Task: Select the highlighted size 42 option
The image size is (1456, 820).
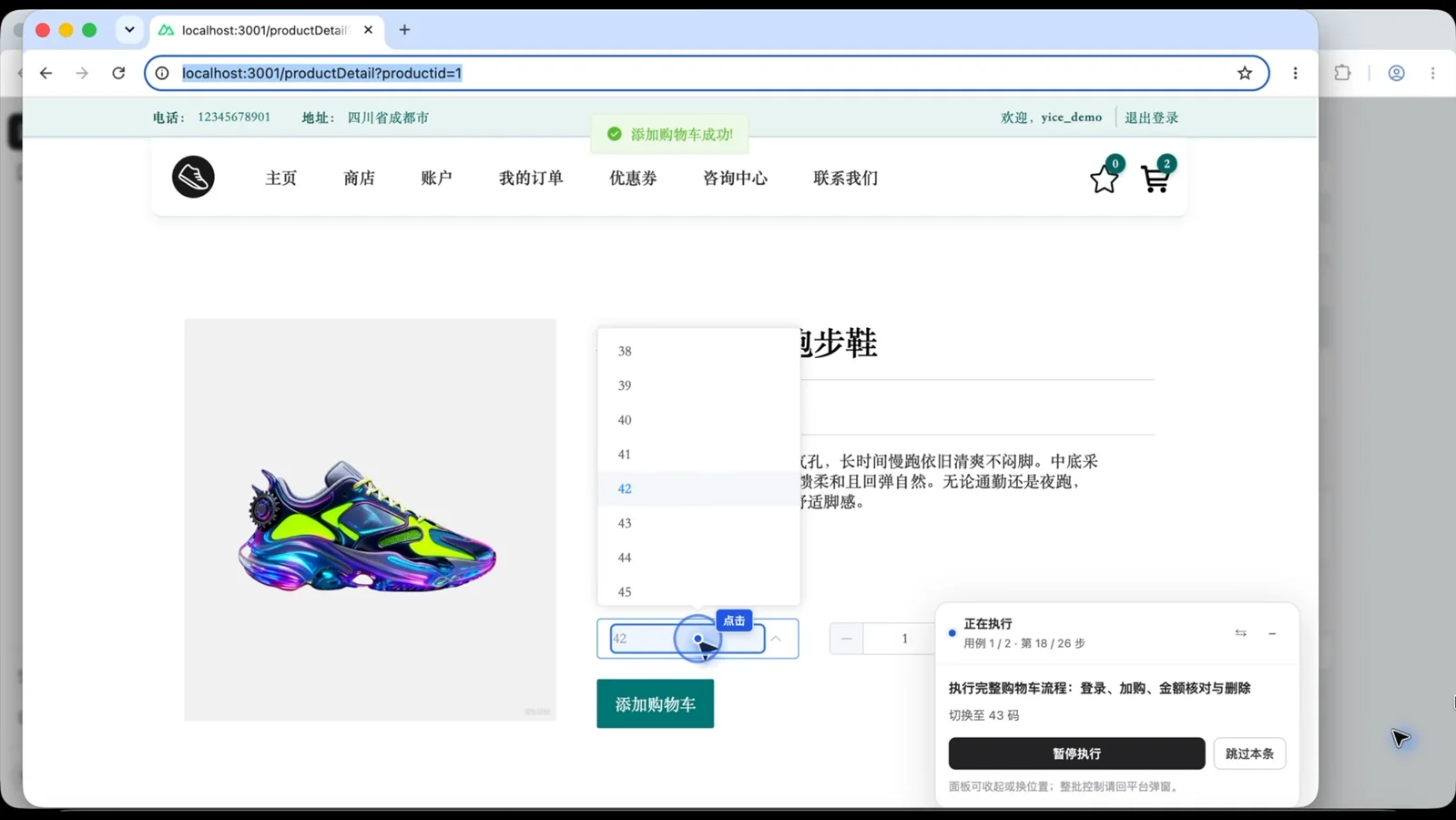Action: point(698,489)
